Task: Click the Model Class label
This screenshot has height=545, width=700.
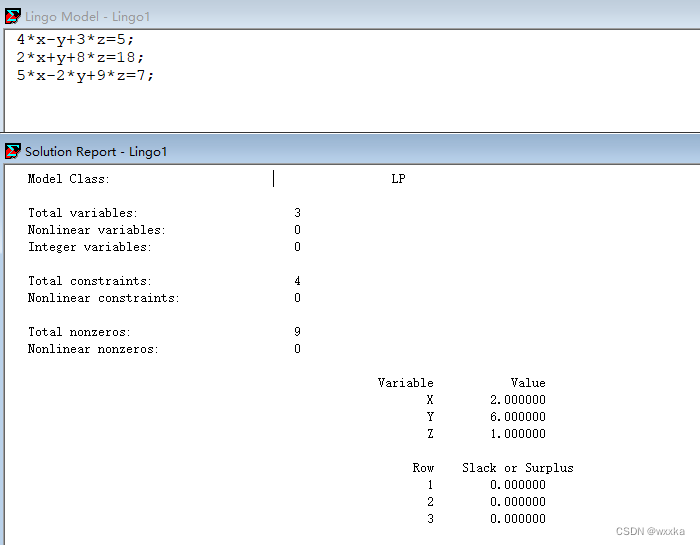Action: pyautogui.click(x=68, y=179)
